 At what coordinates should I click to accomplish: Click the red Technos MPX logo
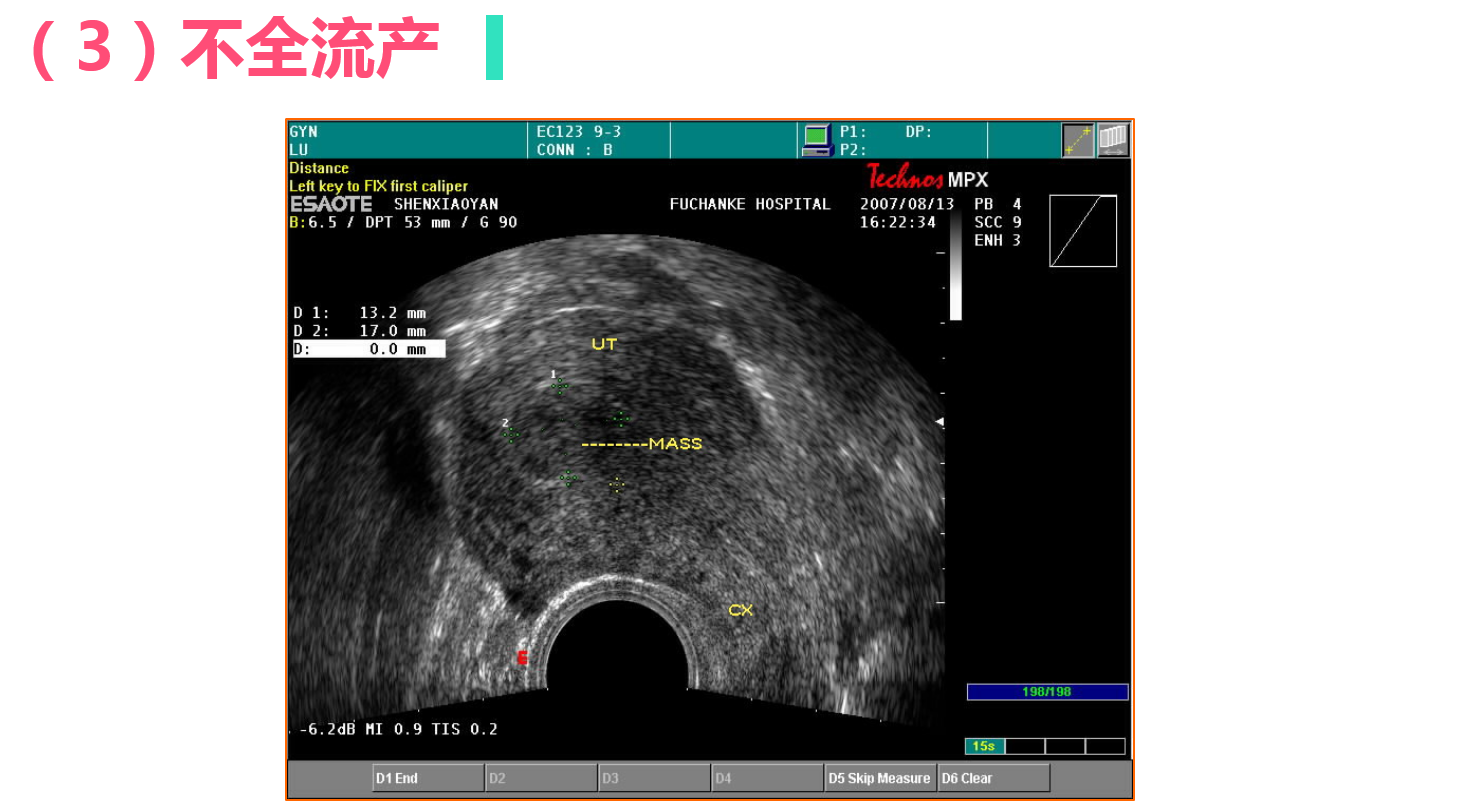point(927,178)
